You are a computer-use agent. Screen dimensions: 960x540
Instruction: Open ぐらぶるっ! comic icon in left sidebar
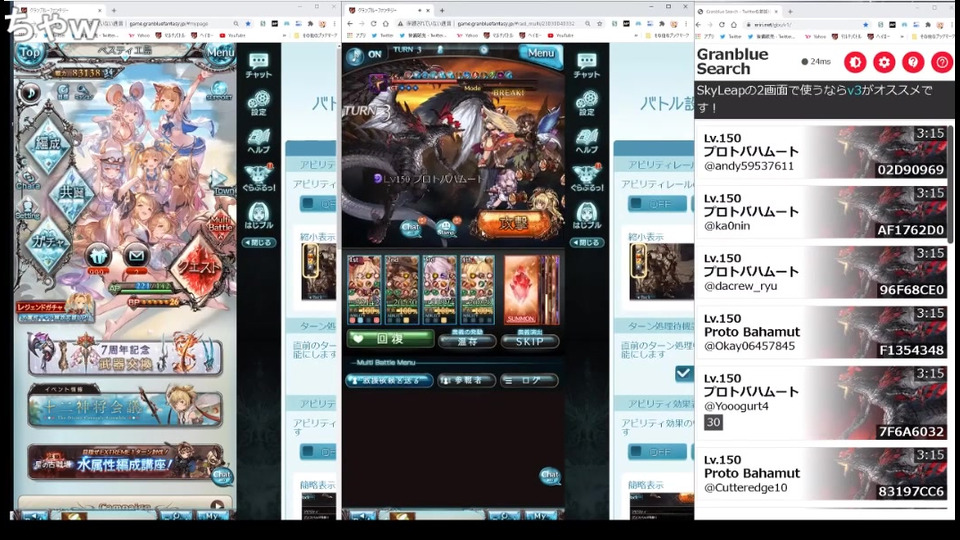(258, 178)
